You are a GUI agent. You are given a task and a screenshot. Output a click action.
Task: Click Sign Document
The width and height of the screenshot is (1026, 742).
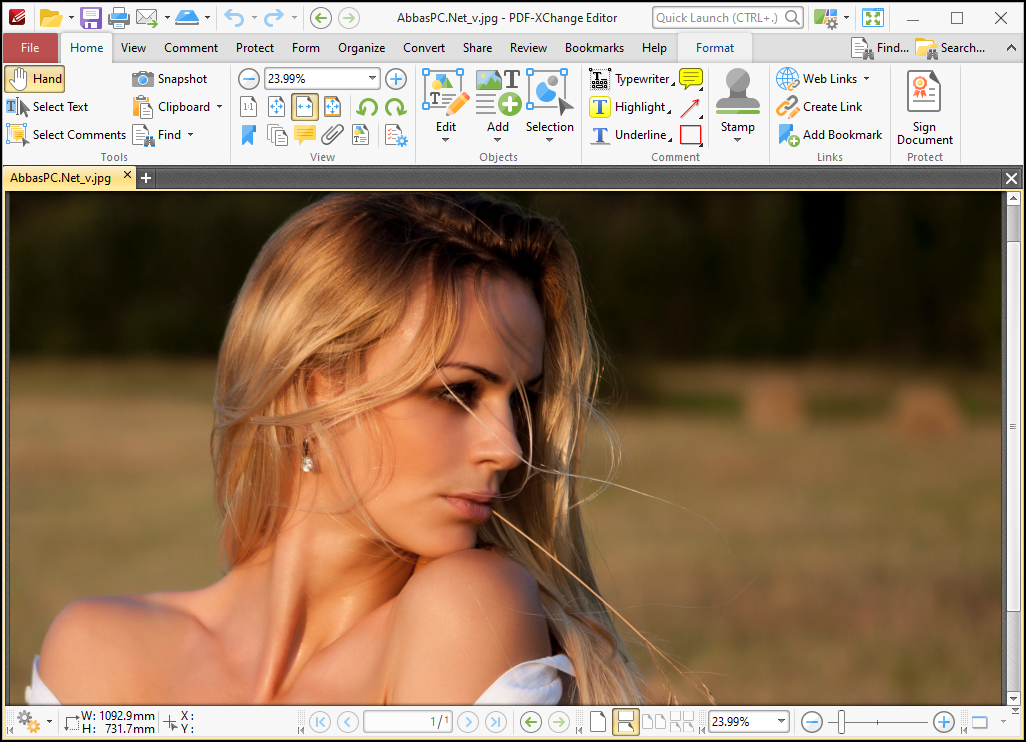(x=925, y=108)
